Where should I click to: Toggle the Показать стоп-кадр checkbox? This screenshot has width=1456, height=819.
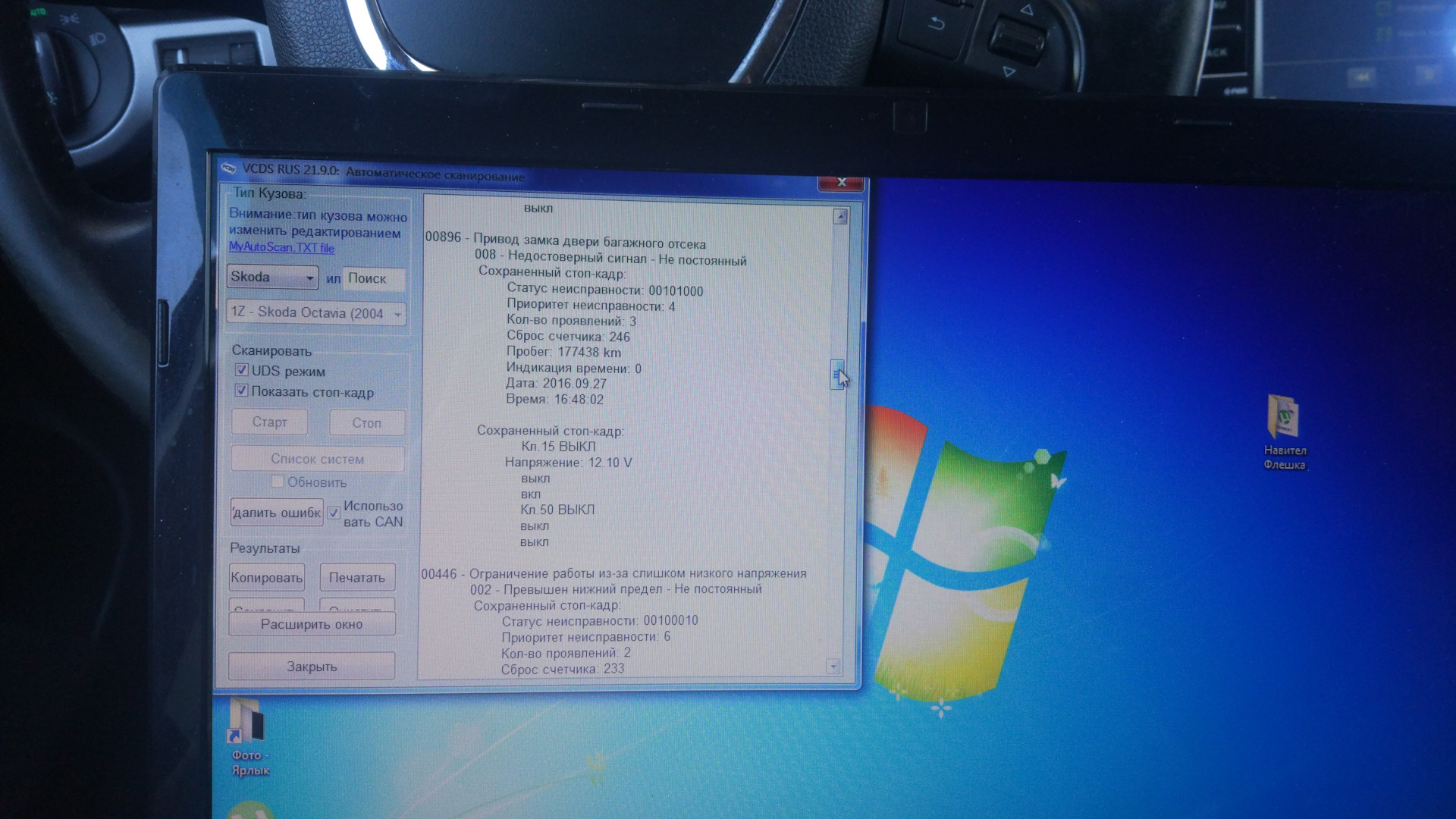(x=241, y=391)
